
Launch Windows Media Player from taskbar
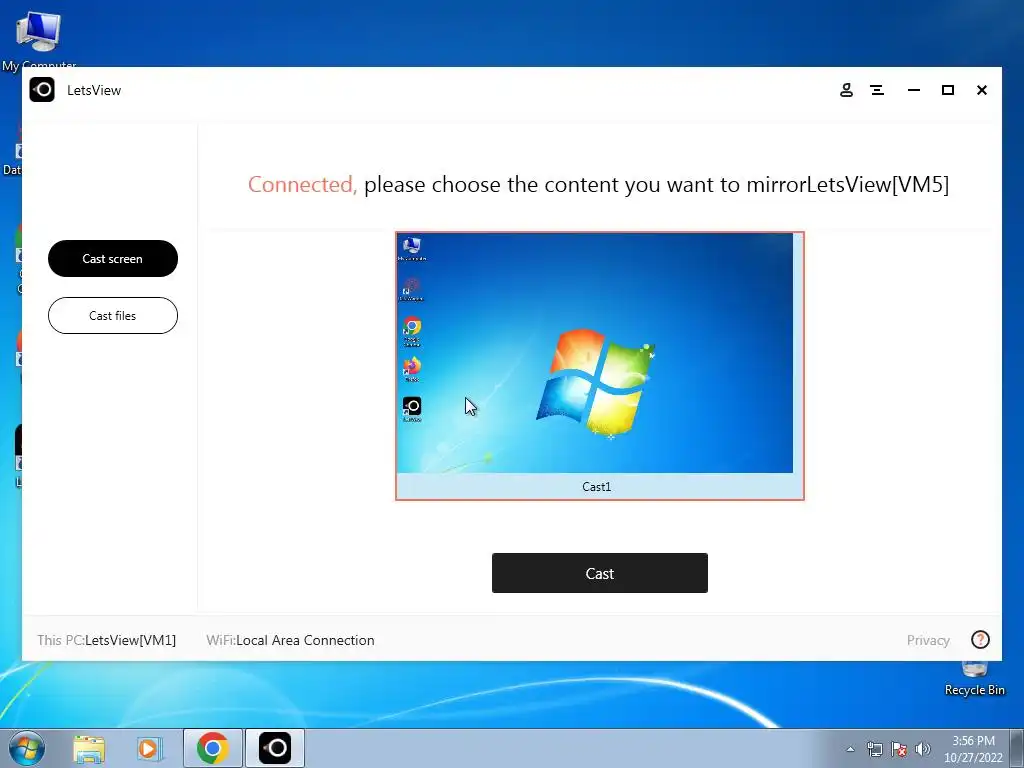(150, 748)
